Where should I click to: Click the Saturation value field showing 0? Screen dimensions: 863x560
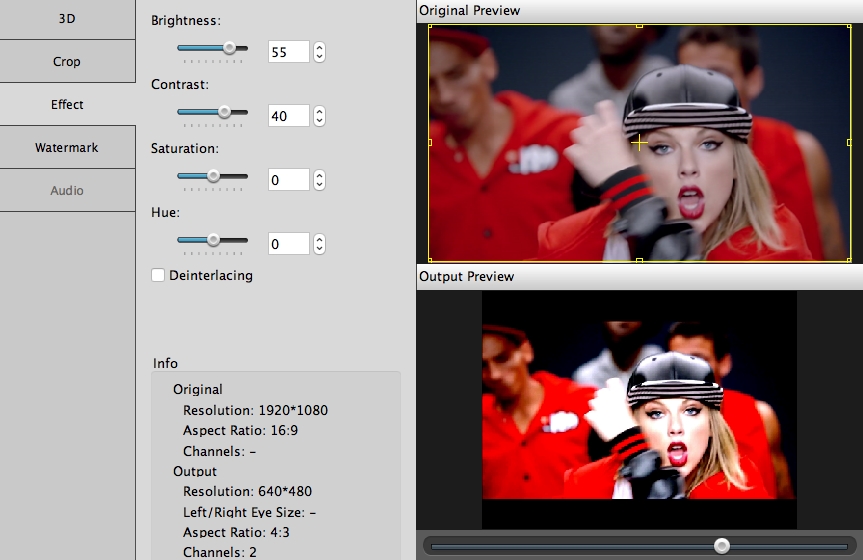pyautogui.click(x=289, y=180)
